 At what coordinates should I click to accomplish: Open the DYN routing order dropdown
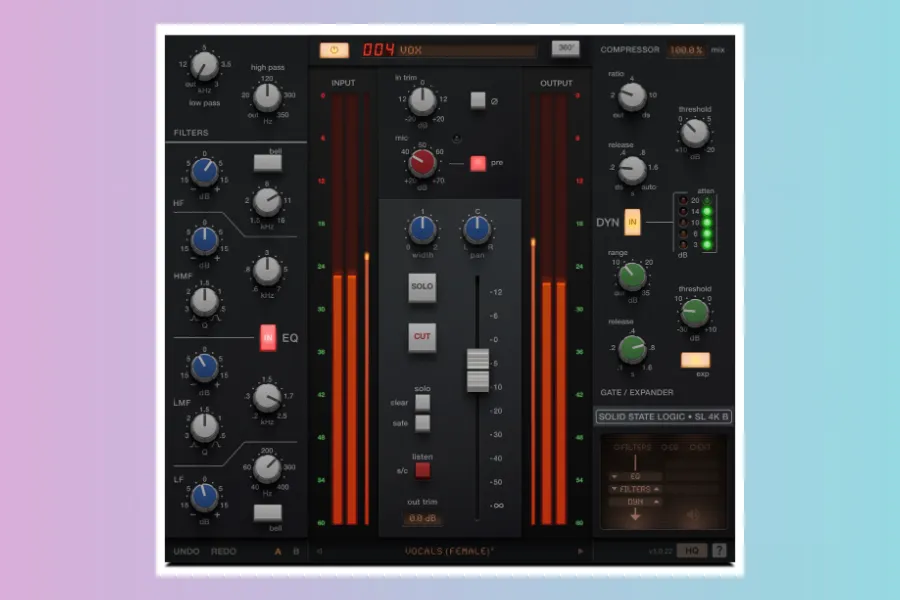click(634, 501)
